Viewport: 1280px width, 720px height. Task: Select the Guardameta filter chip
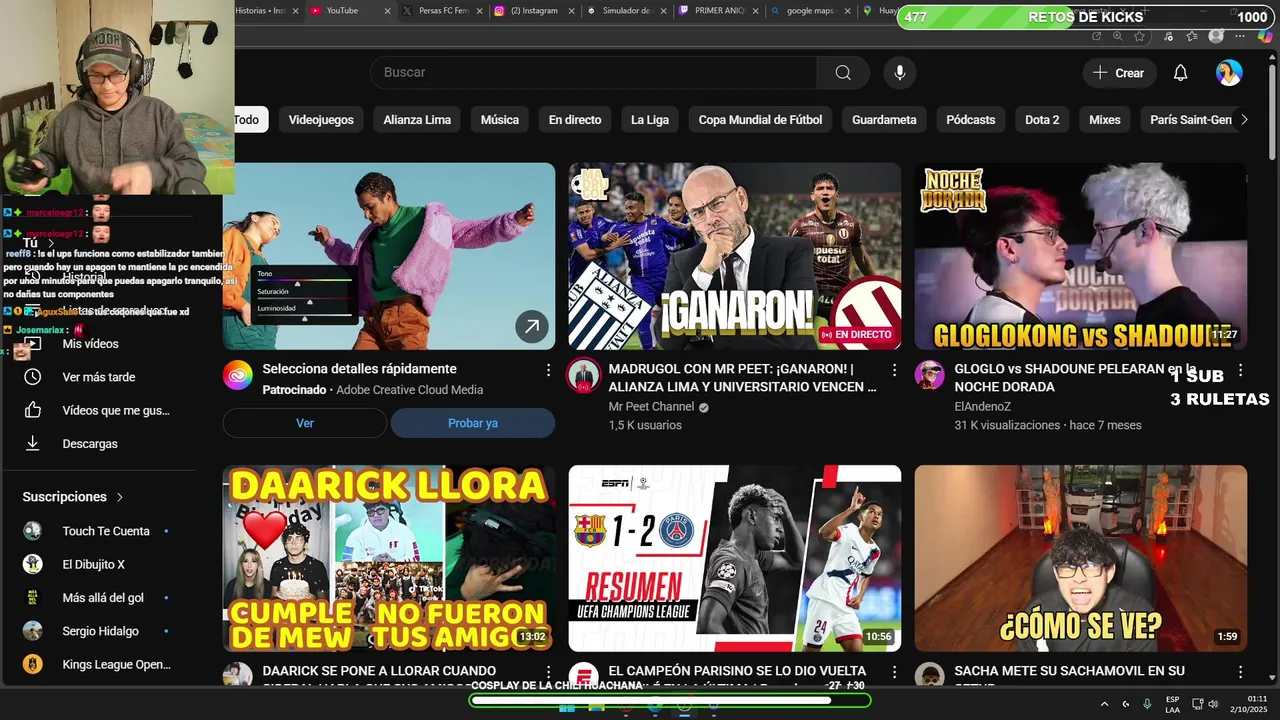click(x=884, y=120)
